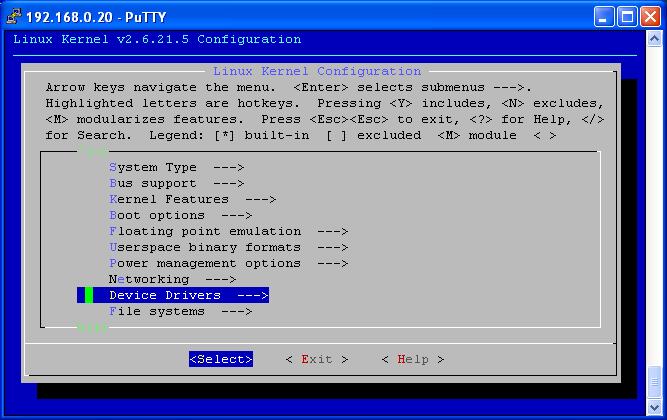667x420 pixels.
Task: Click the terminal scrollbar thumb
Action: coord(654,382)
